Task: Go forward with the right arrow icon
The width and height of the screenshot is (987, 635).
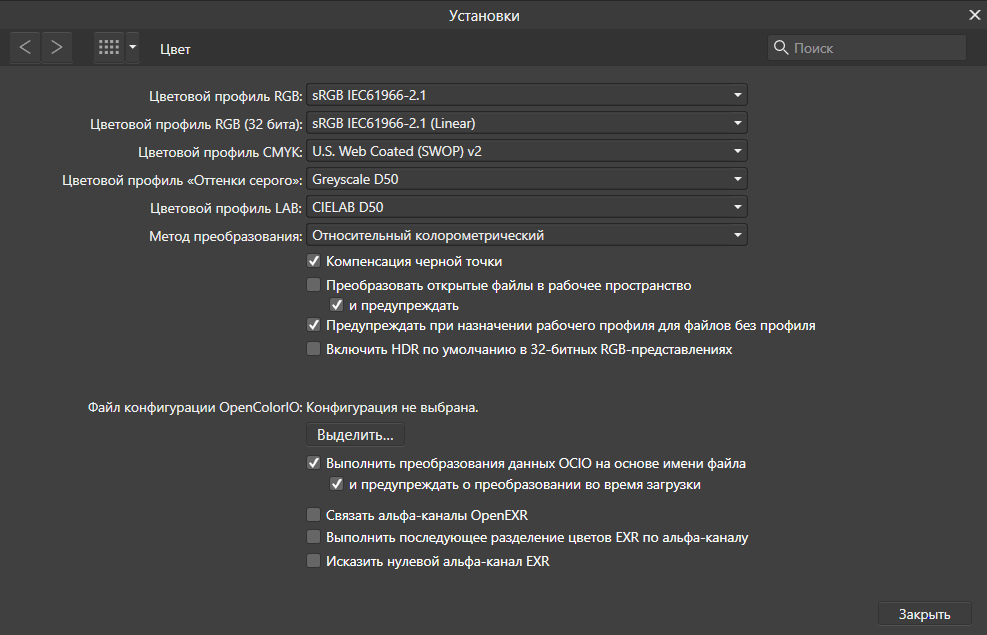Action: pyautogui.click(x=57, y=48)
